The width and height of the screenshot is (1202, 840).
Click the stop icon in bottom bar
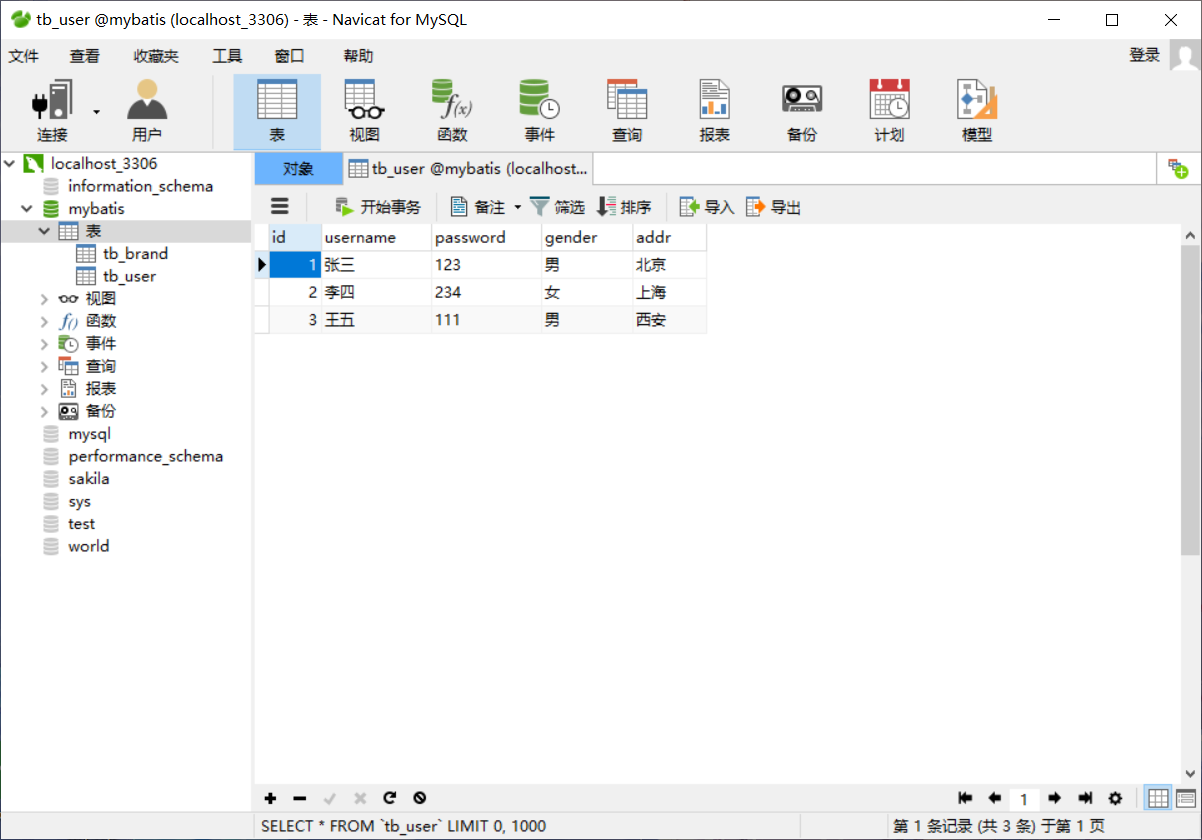pos(420,798)
